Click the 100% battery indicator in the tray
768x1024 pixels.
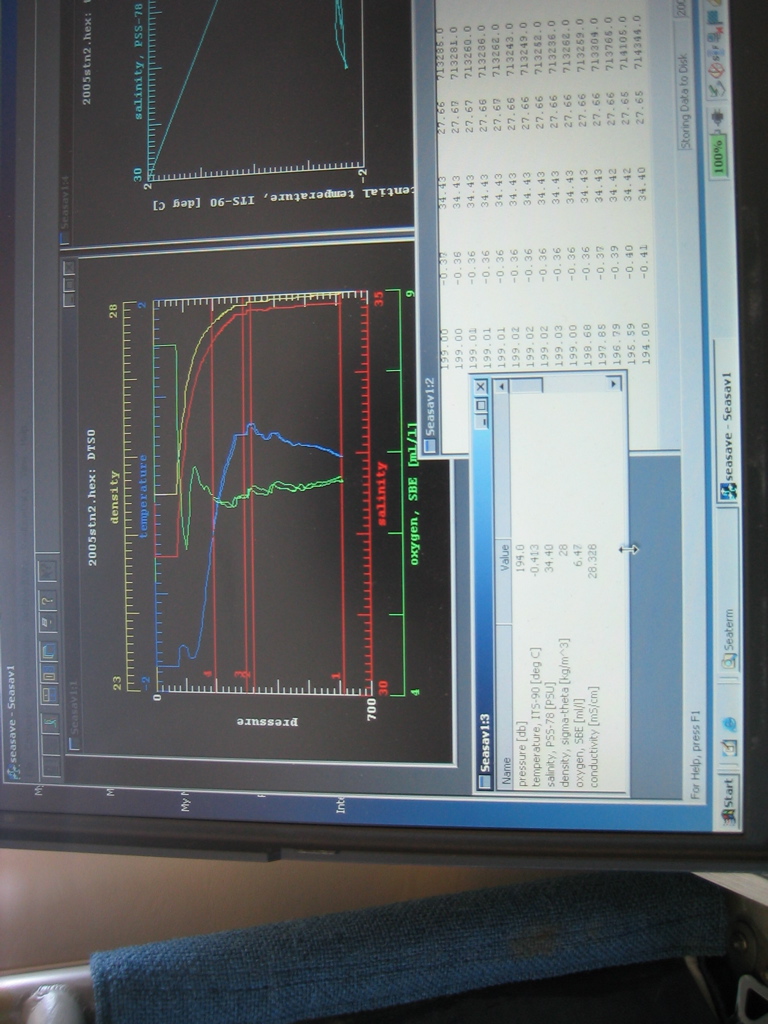(718, 157)
